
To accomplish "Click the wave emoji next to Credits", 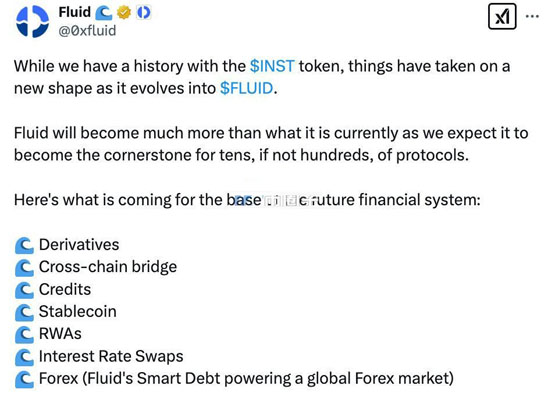I will click(24, 290).
